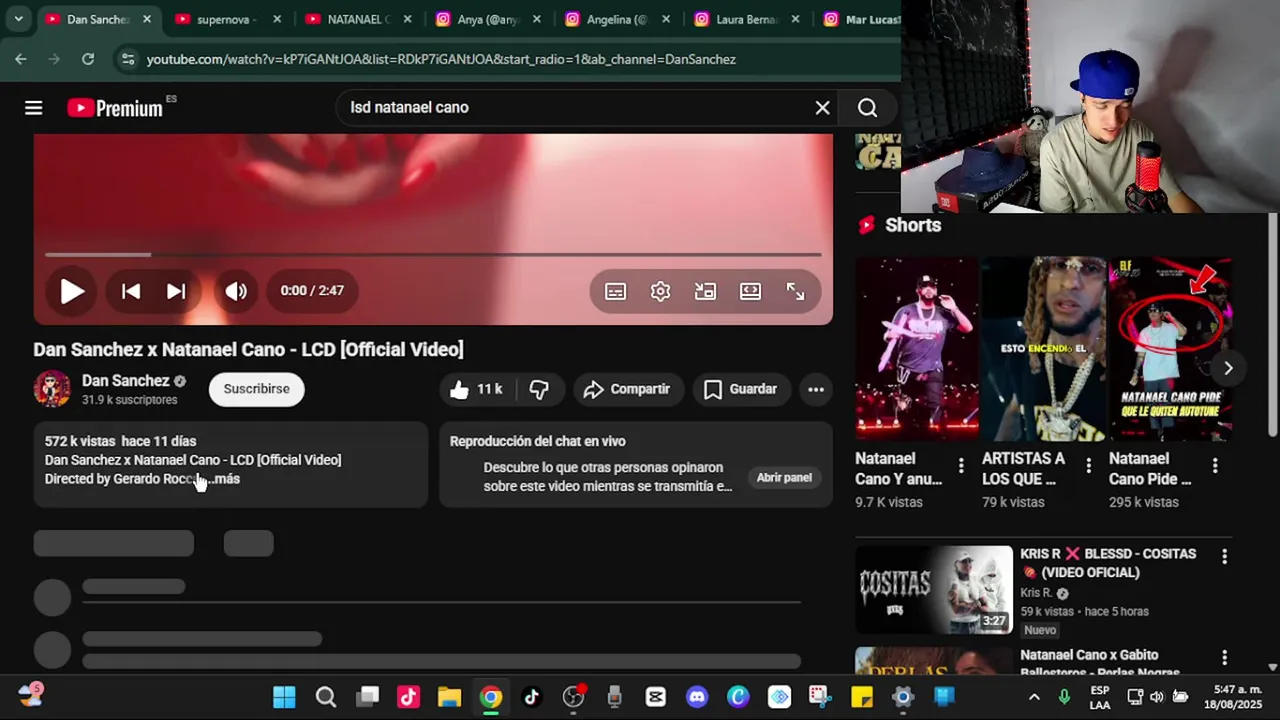Image resolution: width=1280 pixels, height=720 pixels.
Task: View site information icon in address bar
Action: pyautogui.click(x=127, y=59)
